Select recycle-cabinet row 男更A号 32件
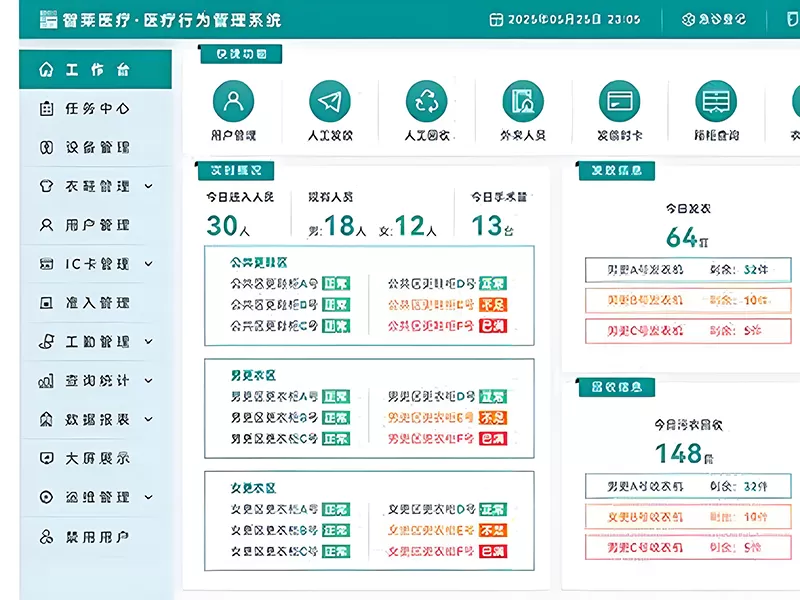800x600 pixels. (x=688, y=486)
